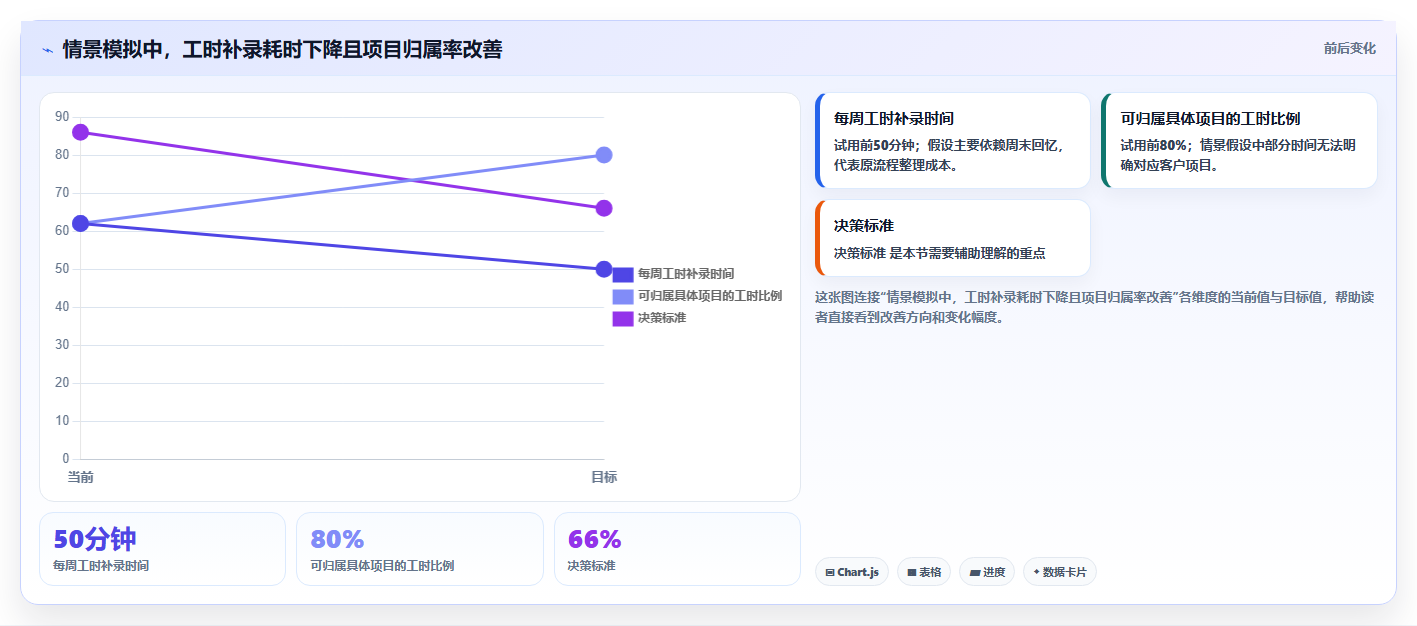Viewport: 1417px width, 626px height.
Task: Click the 90 y-axis label
Action: pyautogui.click(x=62, y=117)
